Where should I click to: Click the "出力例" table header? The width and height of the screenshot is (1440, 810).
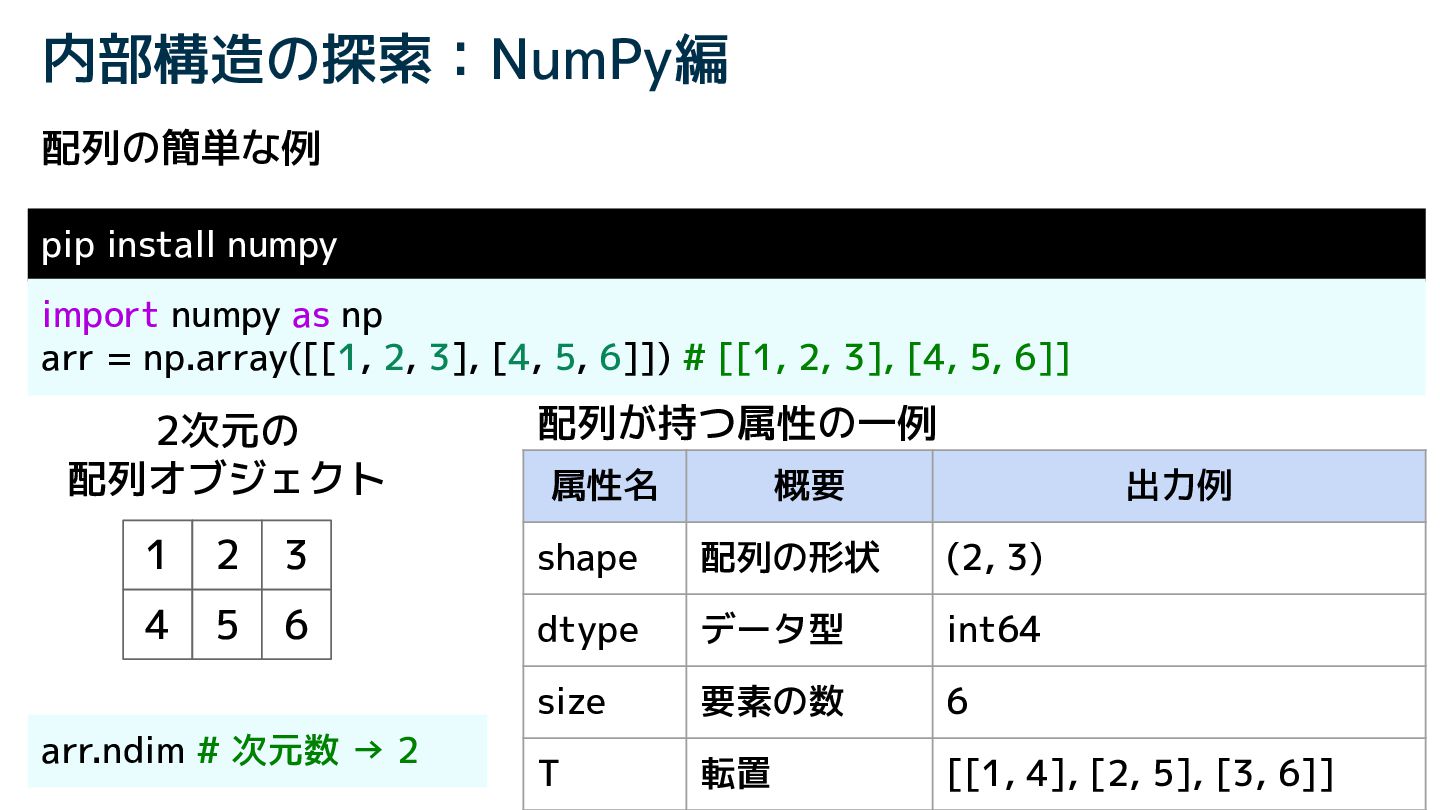click(x=1179, y=486)
